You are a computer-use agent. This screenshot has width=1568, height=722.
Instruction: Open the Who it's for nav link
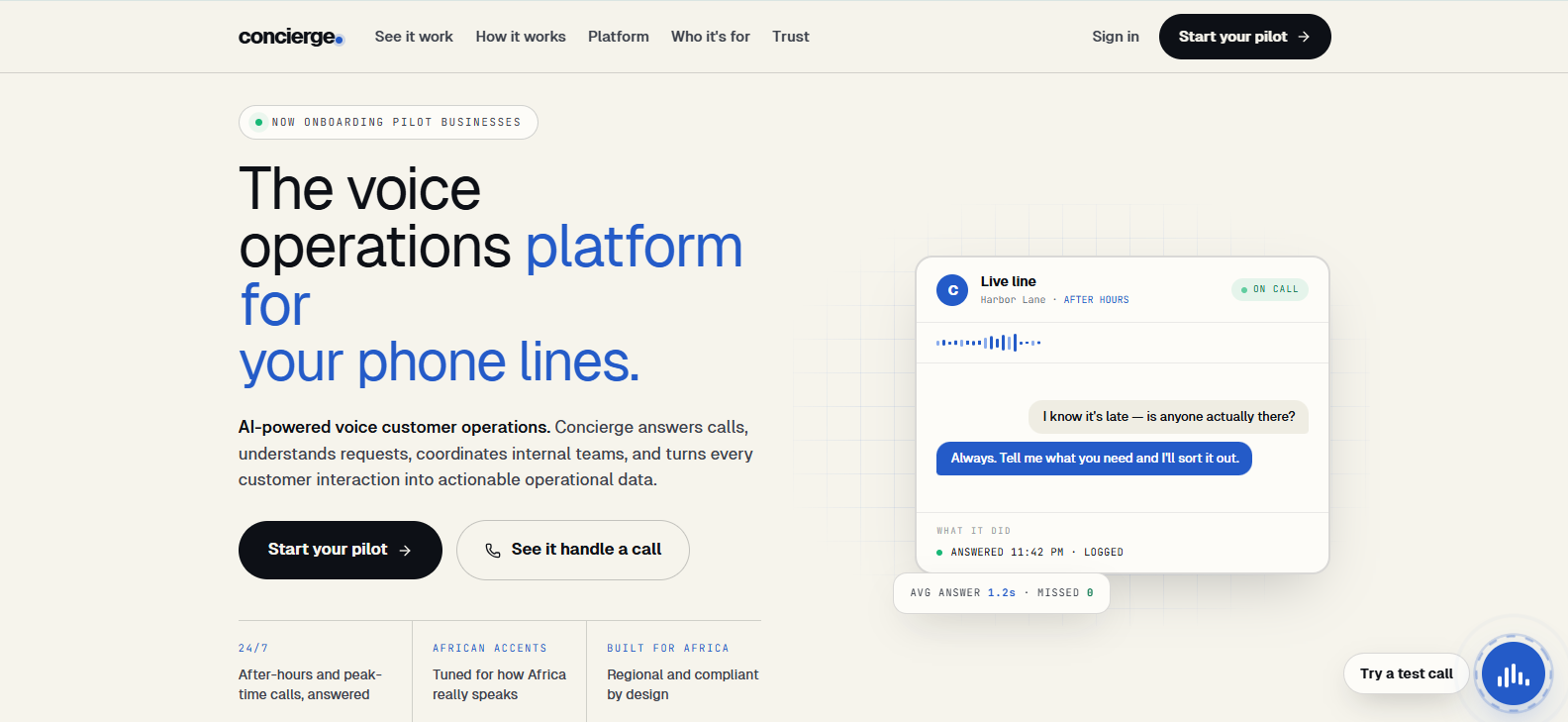tap(711, 37)
